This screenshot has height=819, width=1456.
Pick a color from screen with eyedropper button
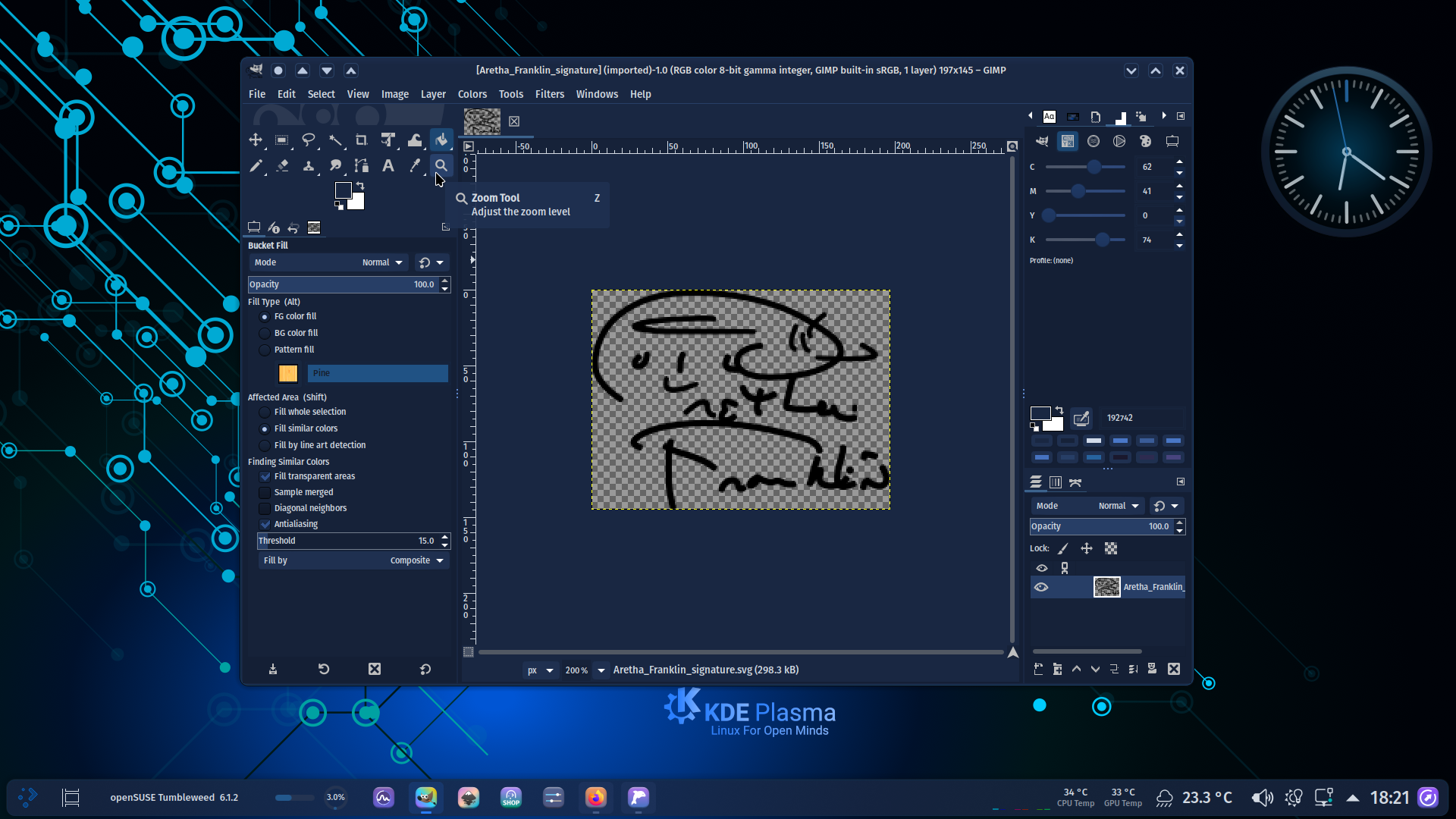(1081, 418)
